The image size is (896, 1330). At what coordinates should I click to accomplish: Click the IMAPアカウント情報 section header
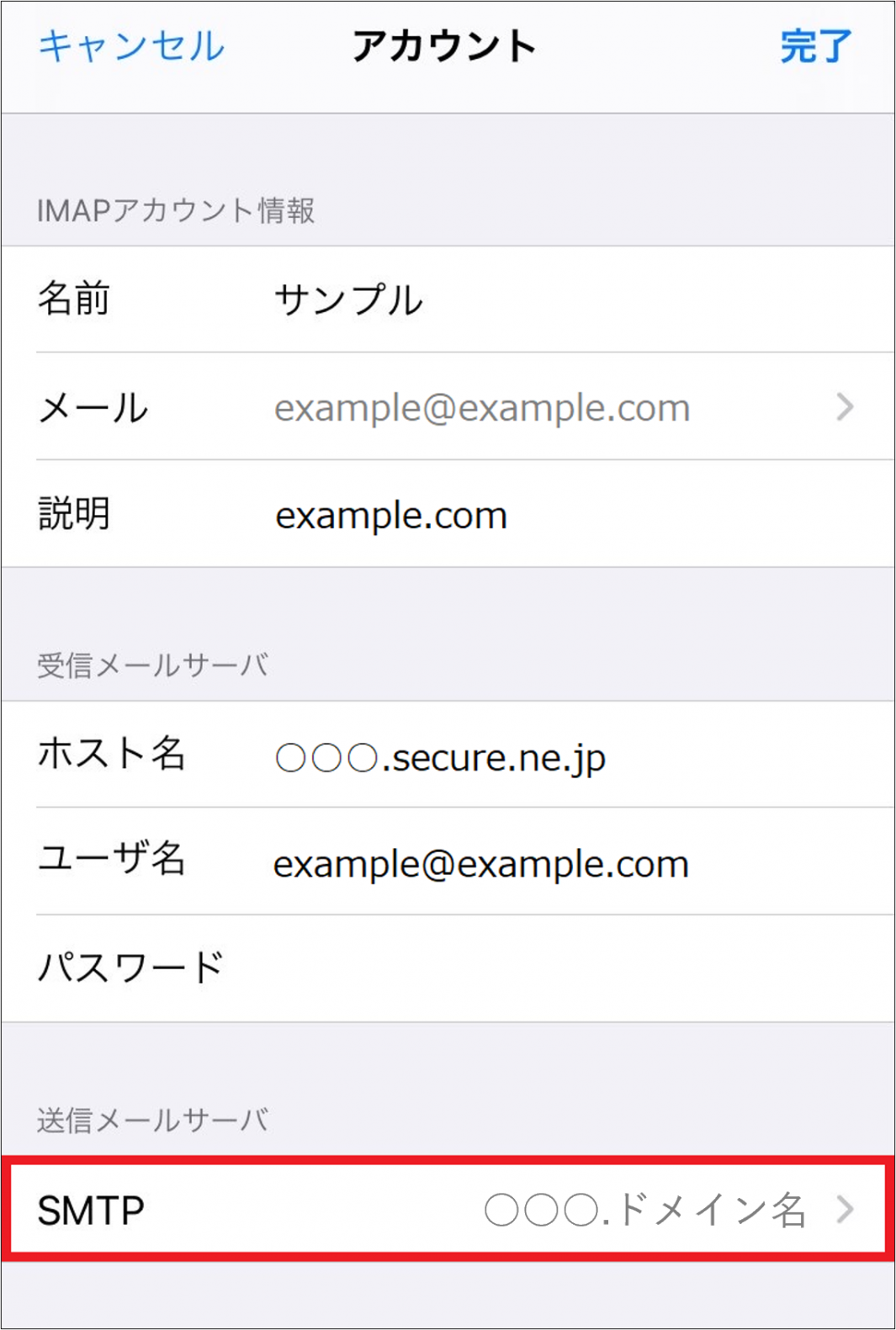(176, 210)
